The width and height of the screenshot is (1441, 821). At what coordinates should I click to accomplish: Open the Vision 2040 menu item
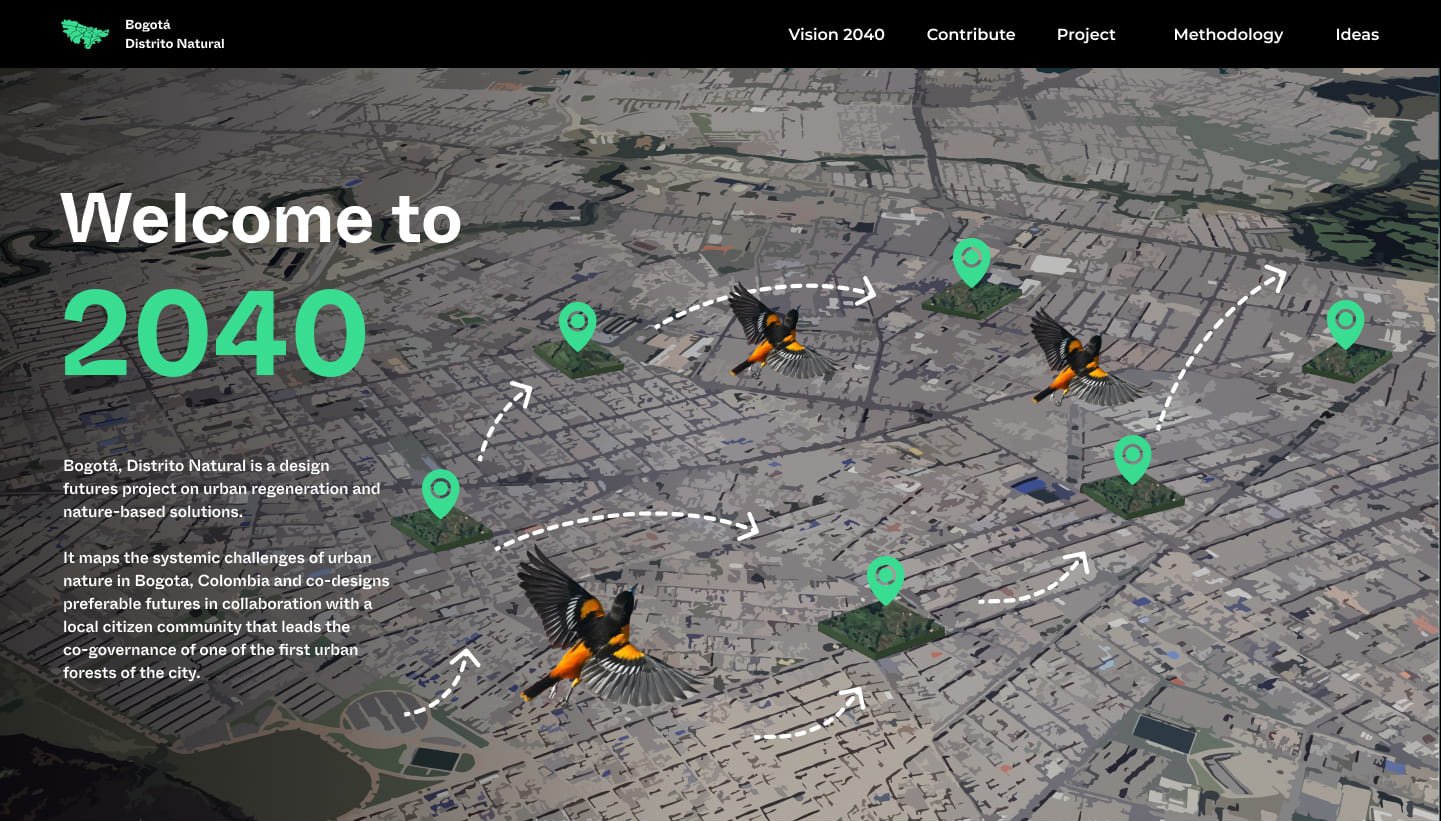tap(836, 34)
